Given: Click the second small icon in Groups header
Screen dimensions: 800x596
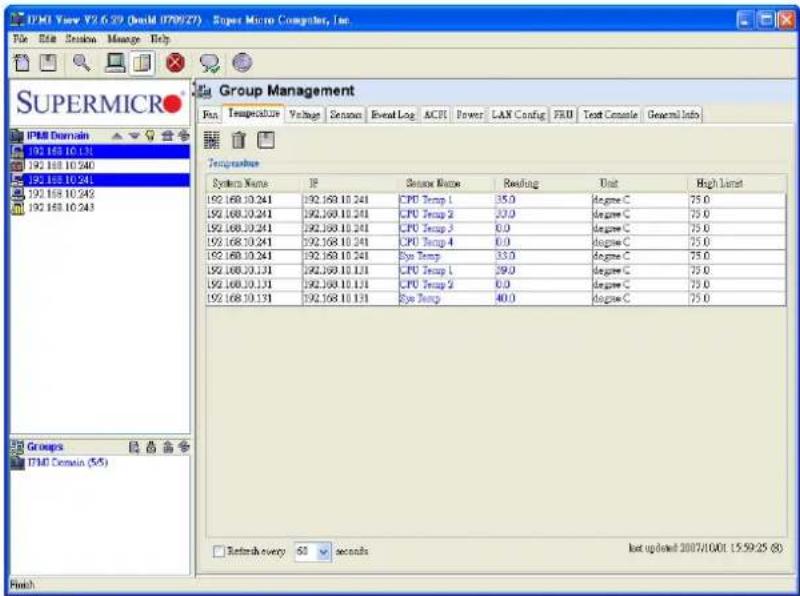Looking at the screenshot, I should pos(151,447).
